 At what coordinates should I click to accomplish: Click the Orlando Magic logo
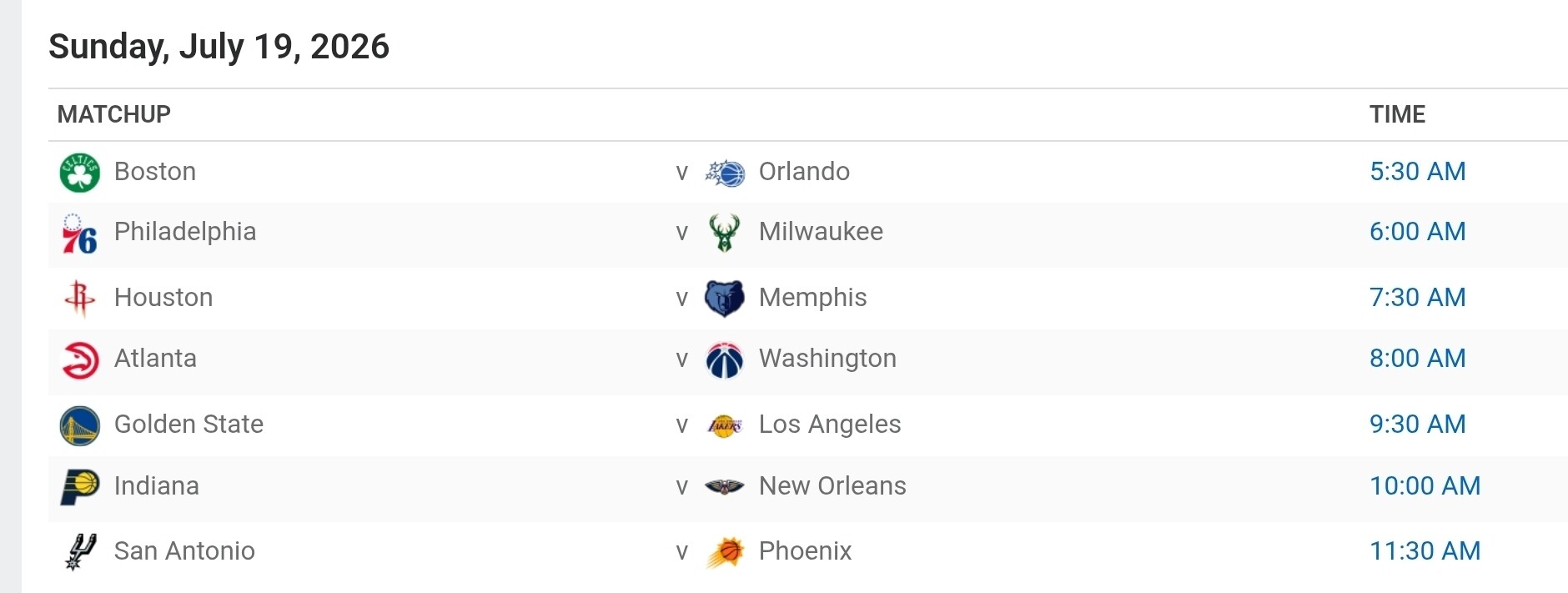pos(725,173)
